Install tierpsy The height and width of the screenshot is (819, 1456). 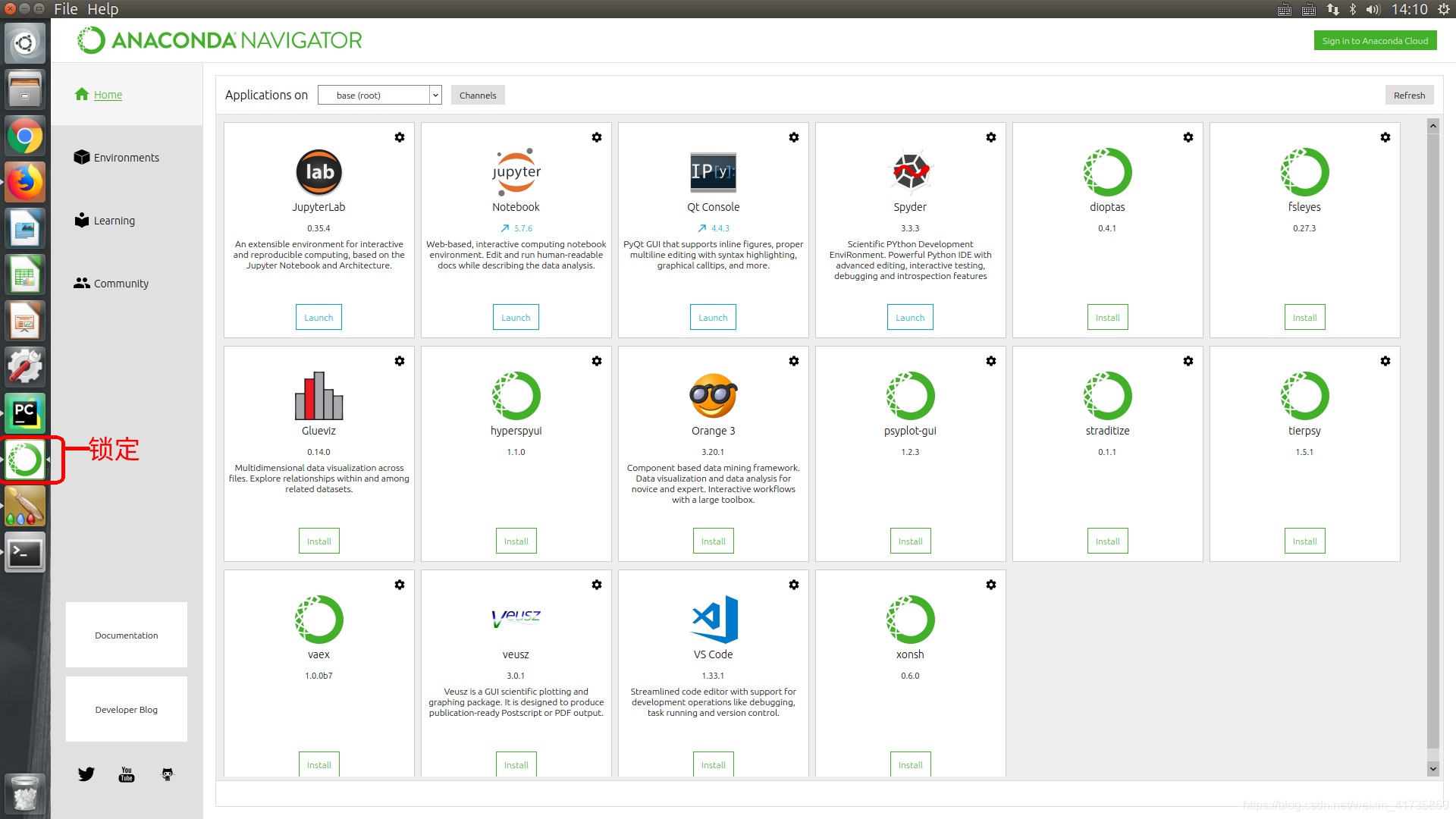click(x=1304, y=541)
